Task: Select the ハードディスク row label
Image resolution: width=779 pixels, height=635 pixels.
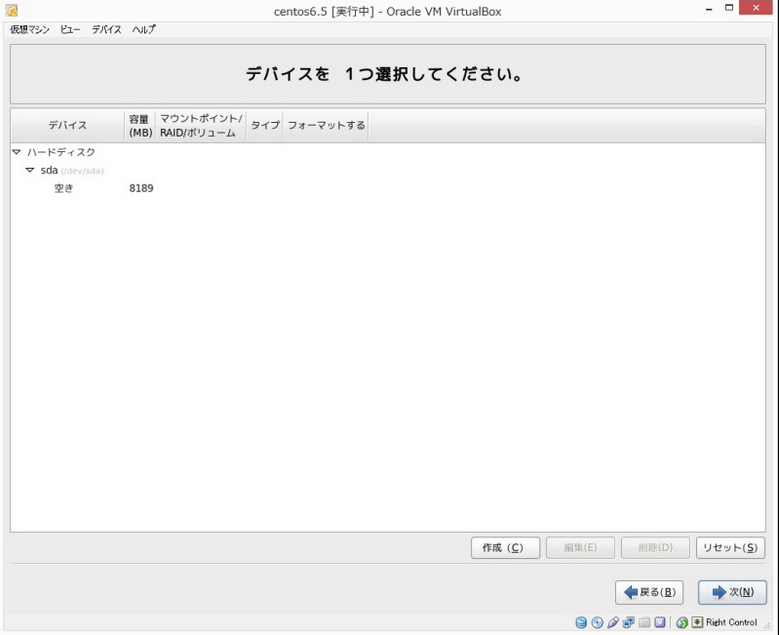Action: click(x=61, y=152)
